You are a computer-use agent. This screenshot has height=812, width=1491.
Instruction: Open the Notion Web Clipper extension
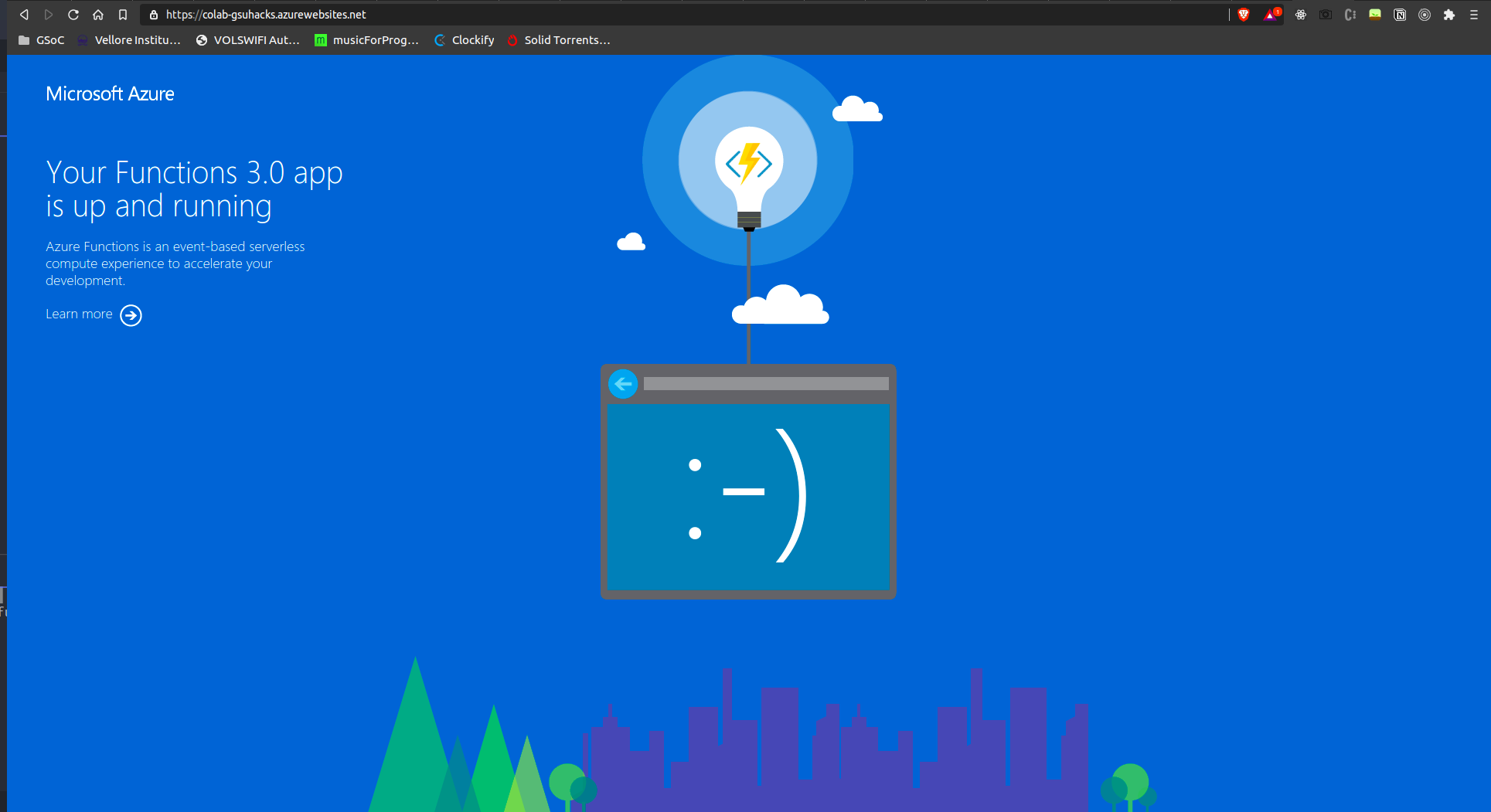1400,15
